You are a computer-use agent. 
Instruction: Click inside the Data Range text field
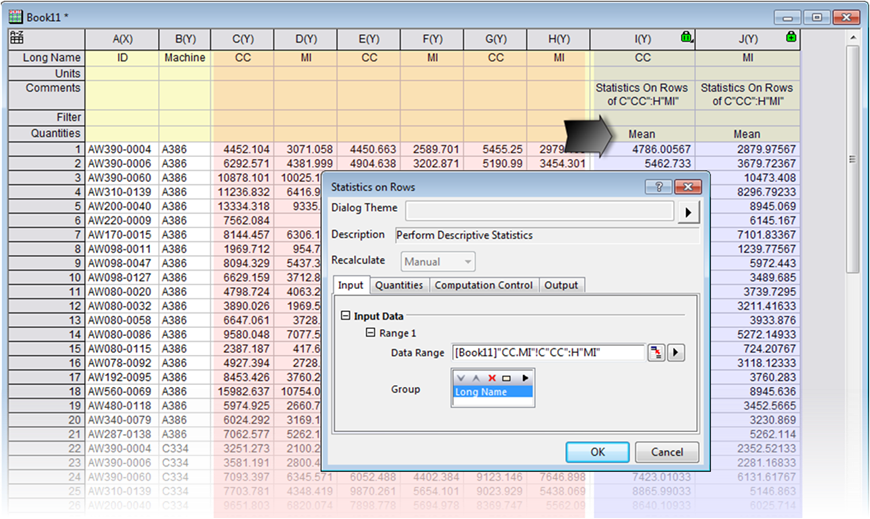[547, 352]
